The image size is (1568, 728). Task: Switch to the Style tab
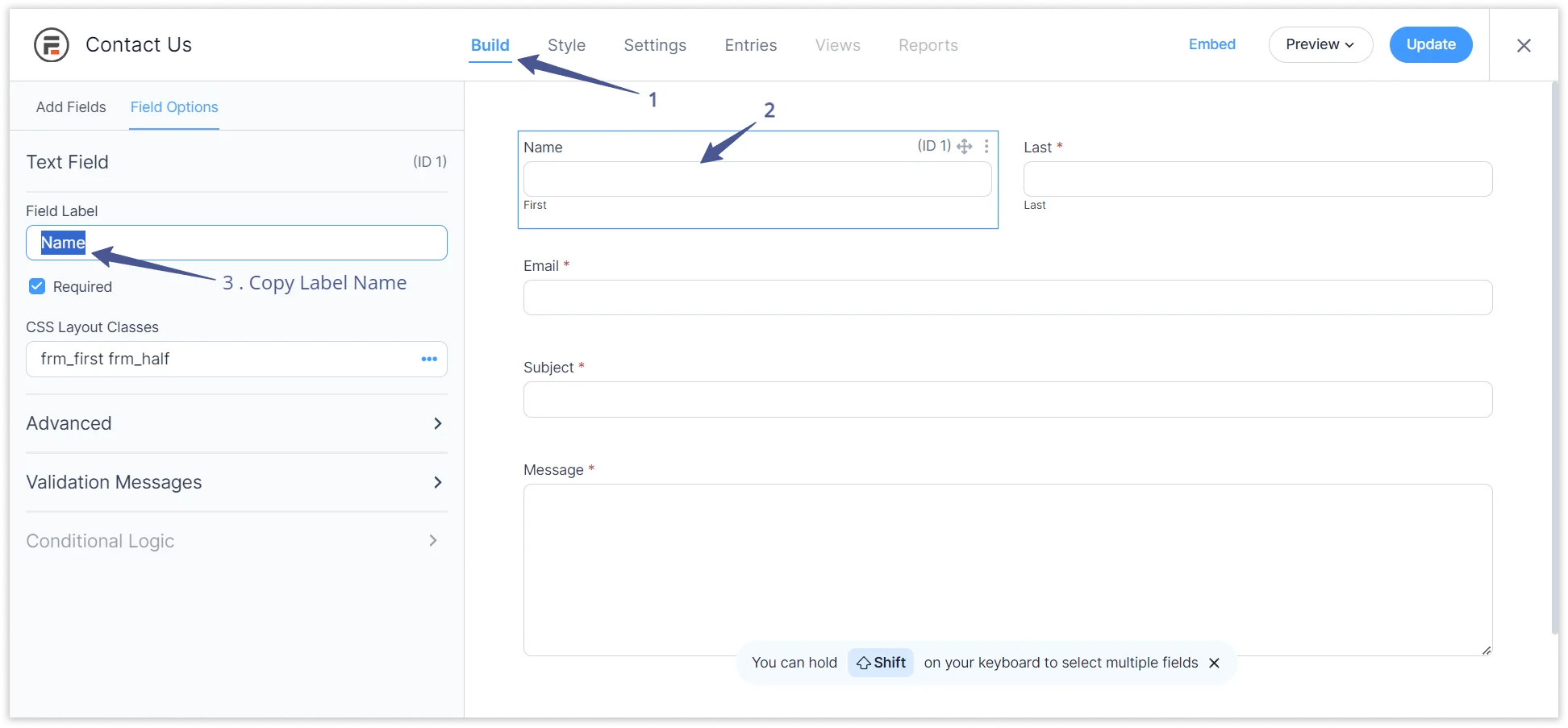(x=566, y=45)
